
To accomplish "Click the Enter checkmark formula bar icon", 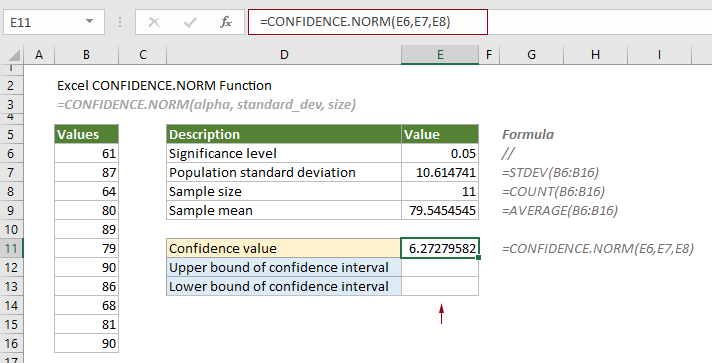I will [190, 22].
